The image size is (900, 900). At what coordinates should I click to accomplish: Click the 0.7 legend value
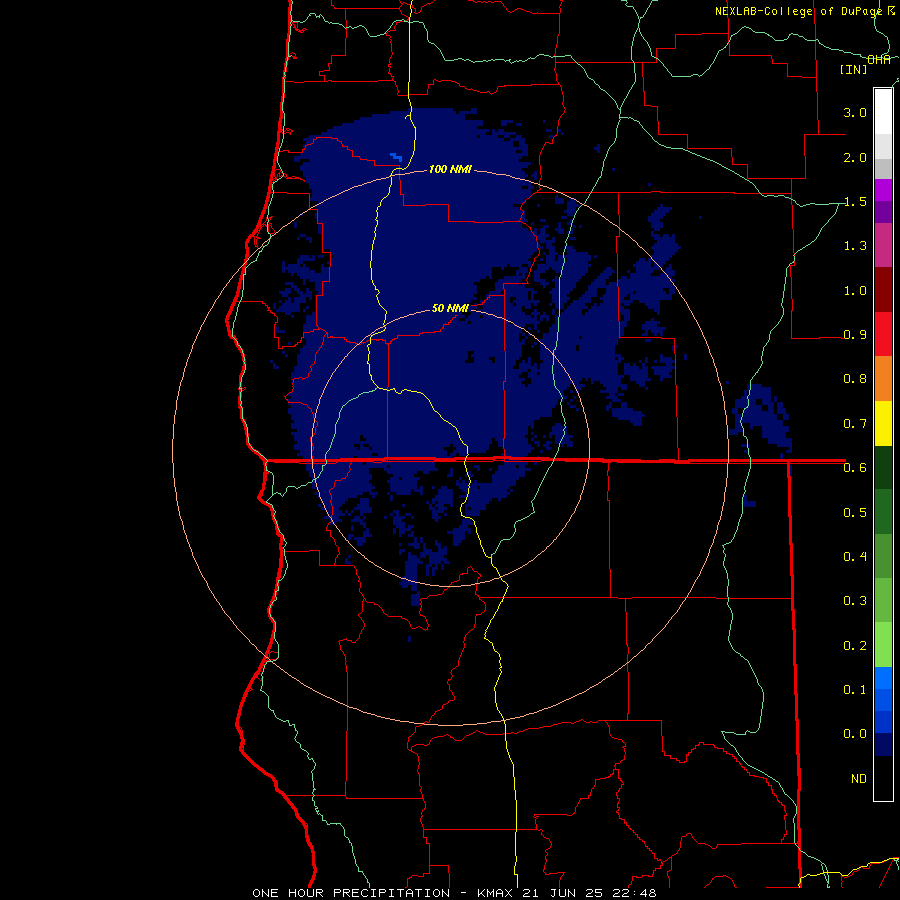tap(855, 424)
